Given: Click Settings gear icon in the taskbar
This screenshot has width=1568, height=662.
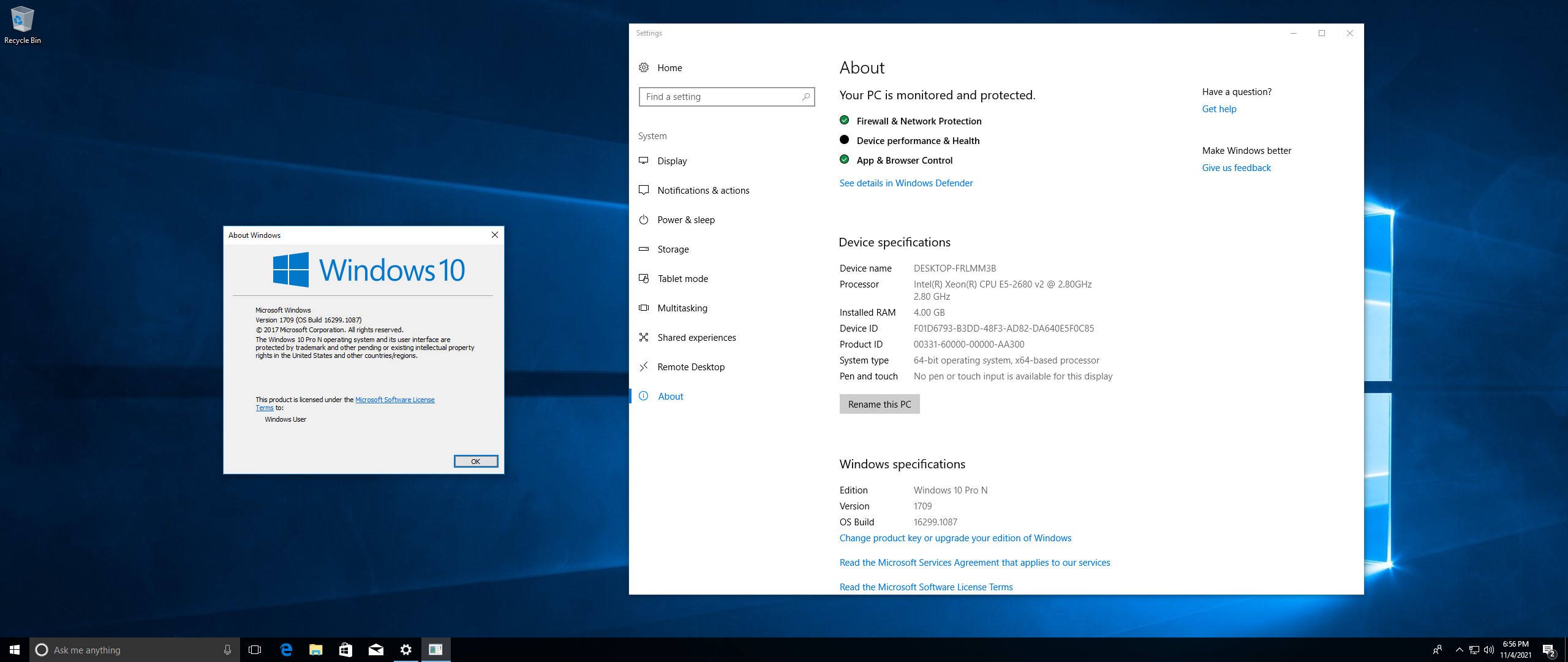Looking at the screenshot, I should (406, 650).
